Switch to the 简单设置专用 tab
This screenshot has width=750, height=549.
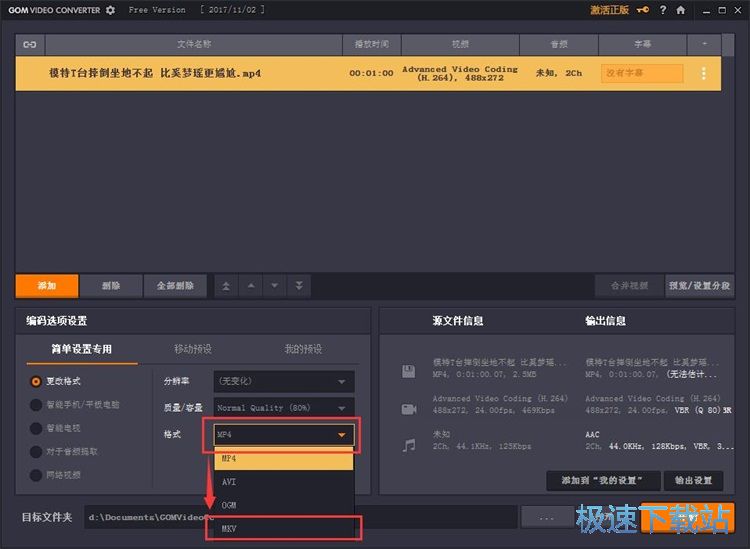[82, 349]
